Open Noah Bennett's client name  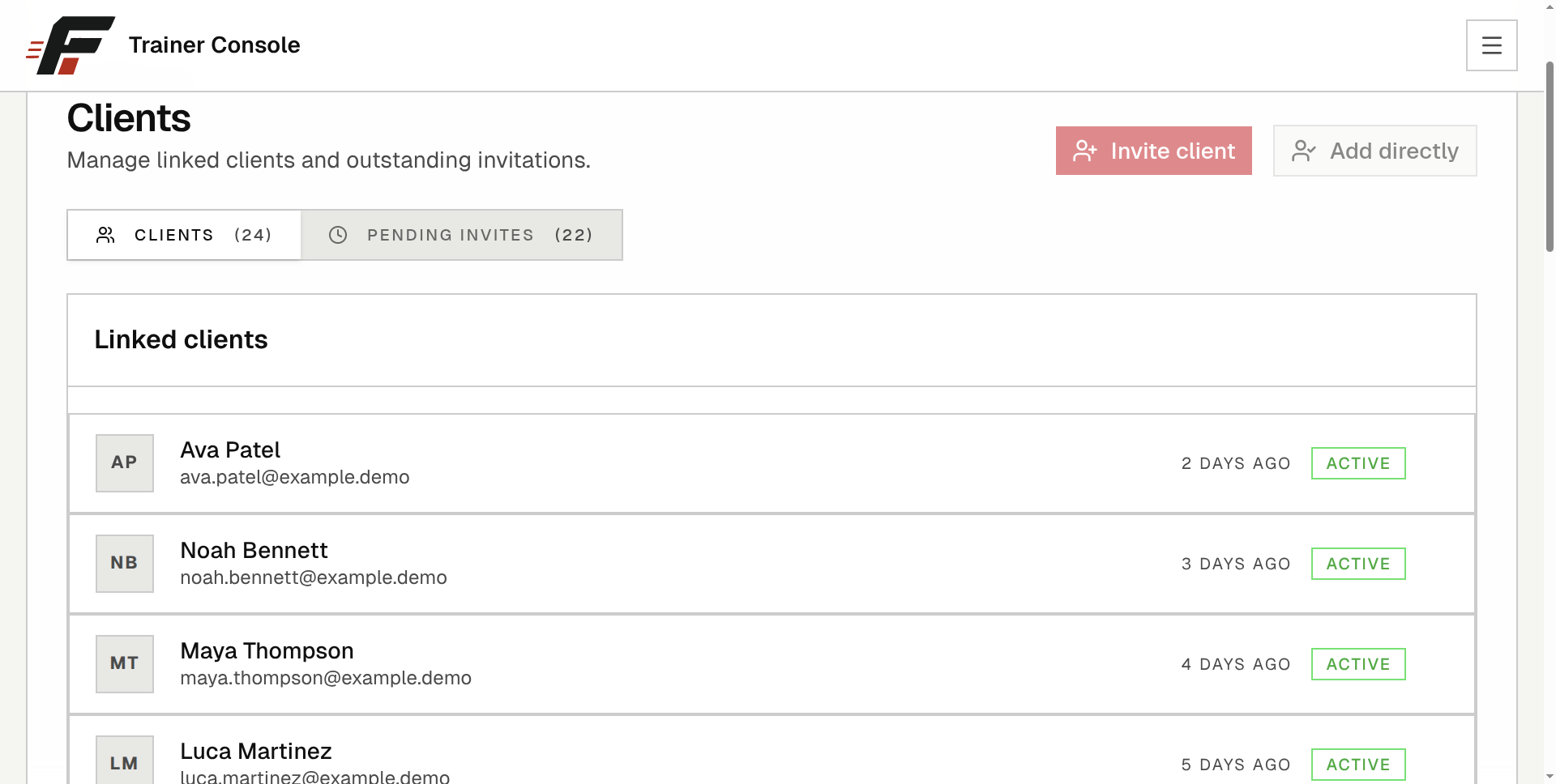point(254,551)
